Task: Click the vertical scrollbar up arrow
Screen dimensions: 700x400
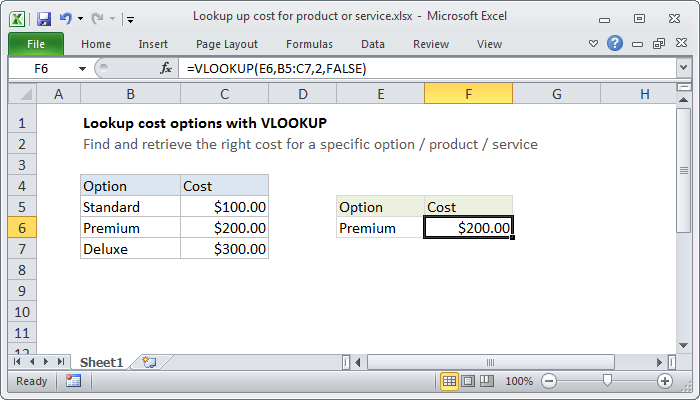Action: point(683,100)
